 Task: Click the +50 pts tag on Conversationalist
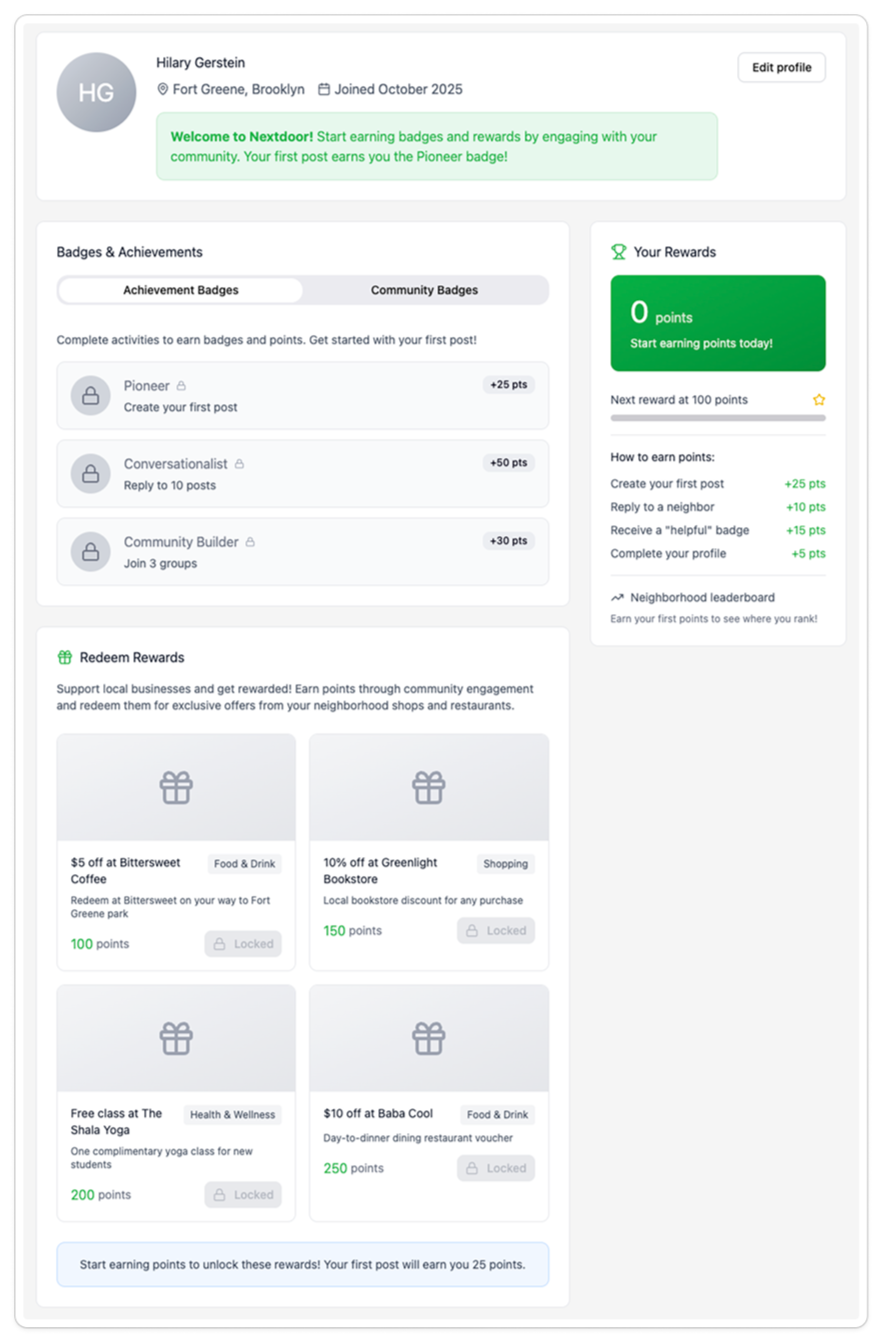pyautogui.click(x=508, y=463)
